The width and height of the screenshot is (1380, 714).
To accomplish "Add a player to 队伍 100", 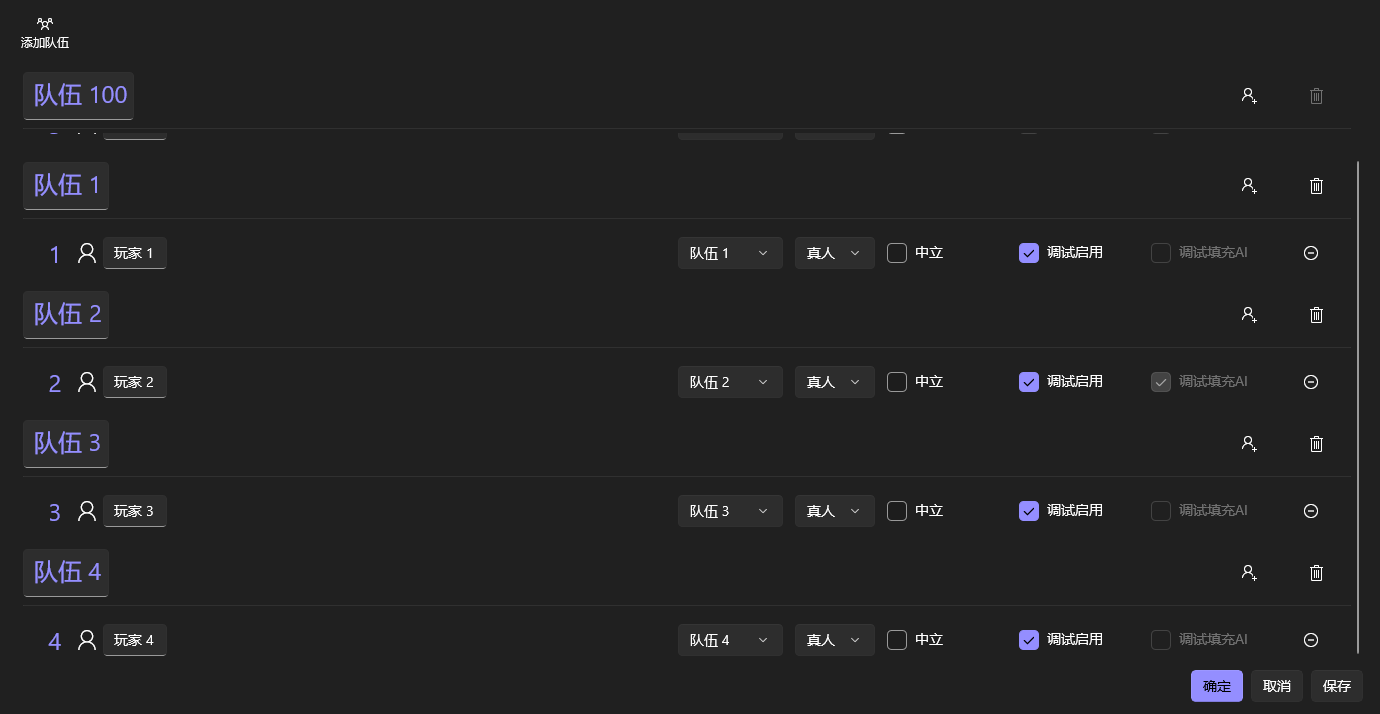I will [x=1249, y=96].
